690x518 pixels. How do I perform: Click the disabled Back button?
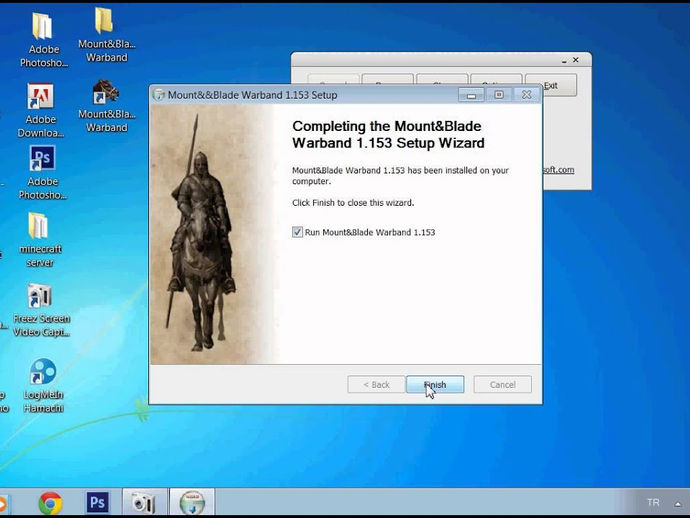[376, 385]
